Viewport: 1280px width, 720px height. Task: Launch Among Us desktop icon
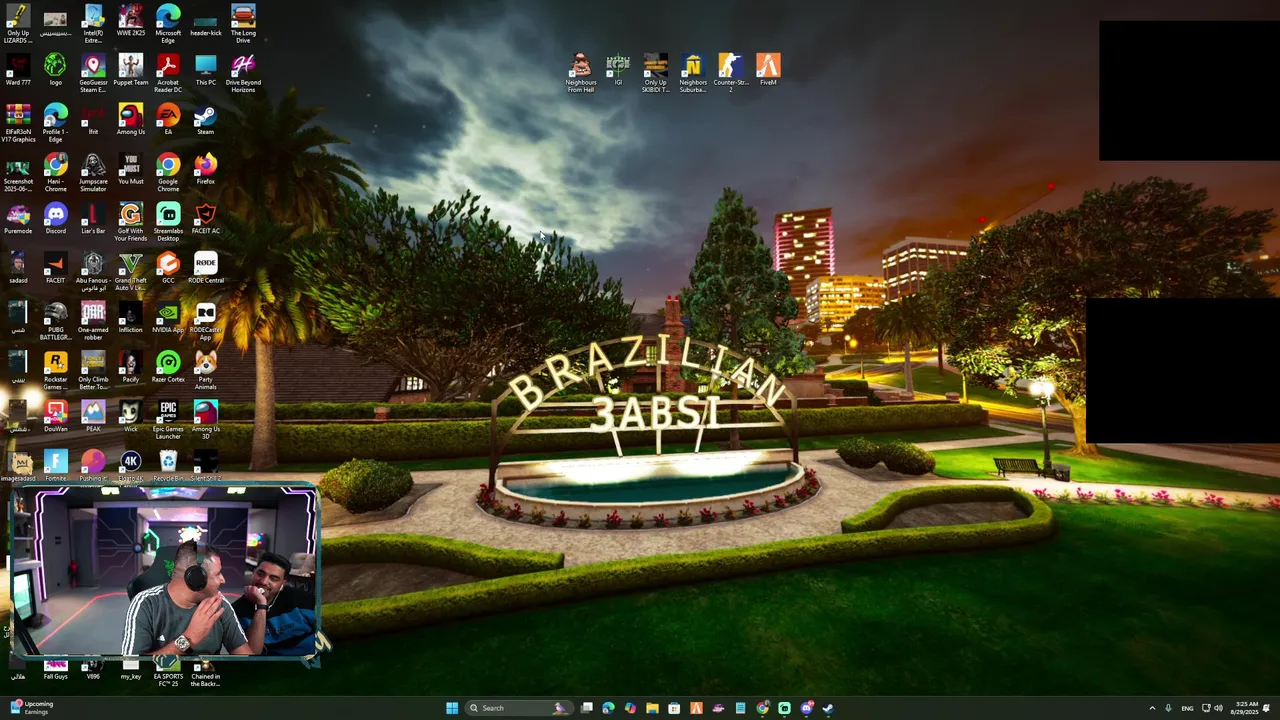tap(131, 119)
